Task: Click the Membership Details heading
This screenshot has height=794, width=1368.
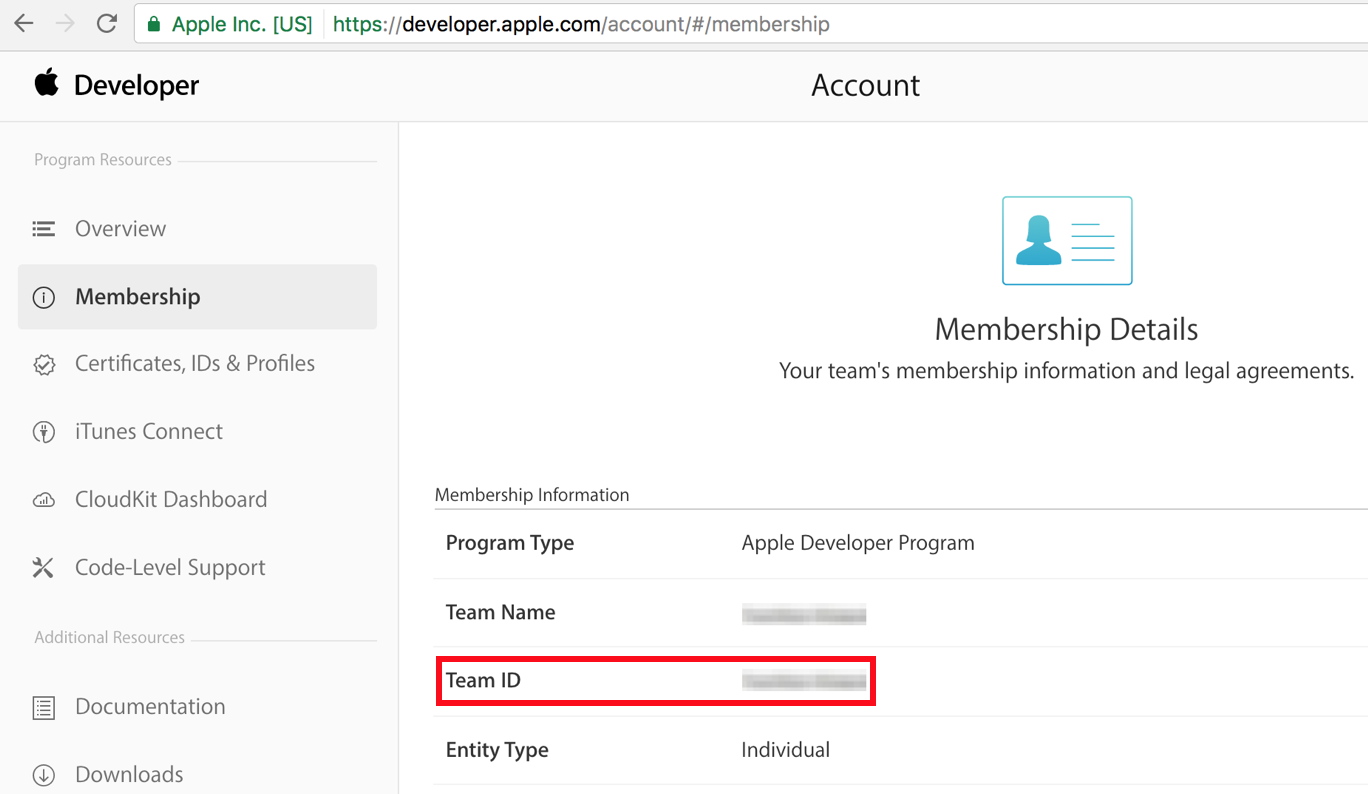Action: coord(1066,329)
